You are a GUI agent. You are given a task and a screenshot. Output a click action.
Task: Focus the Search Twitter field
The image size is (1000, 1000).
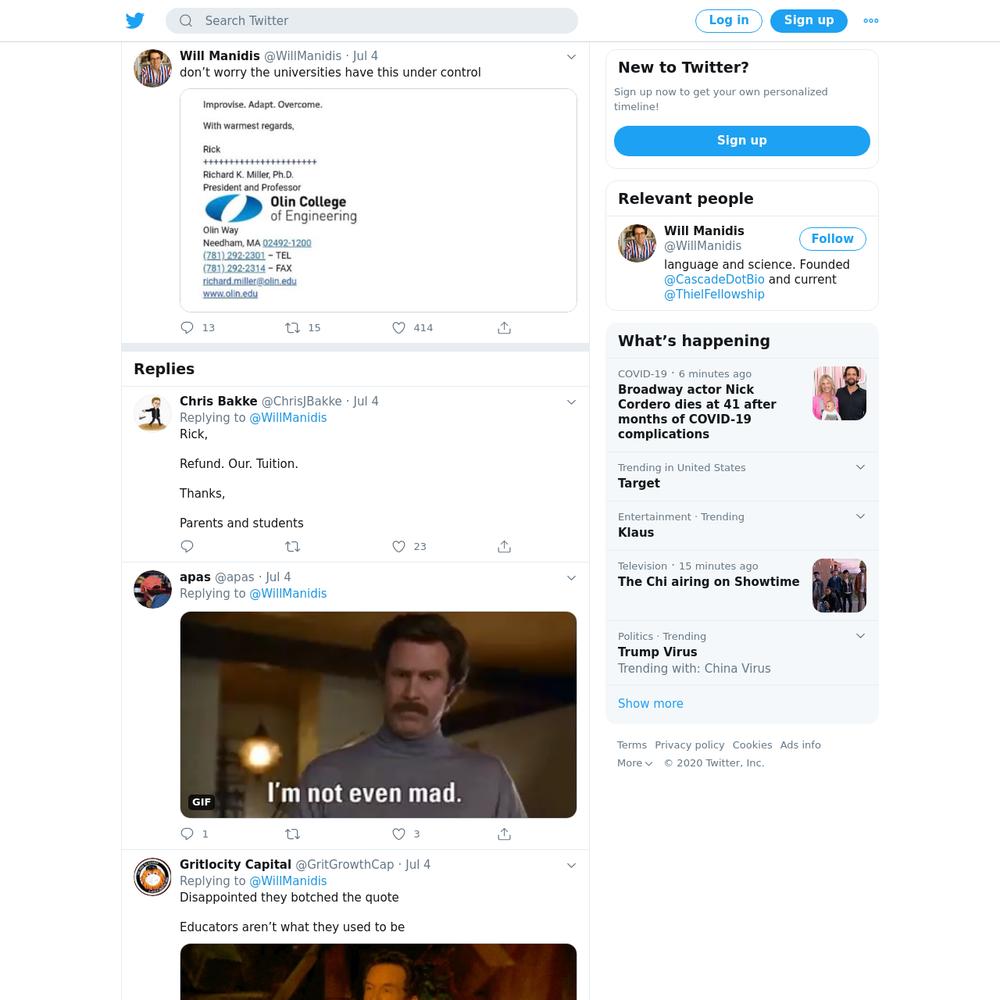coord(372,20)
